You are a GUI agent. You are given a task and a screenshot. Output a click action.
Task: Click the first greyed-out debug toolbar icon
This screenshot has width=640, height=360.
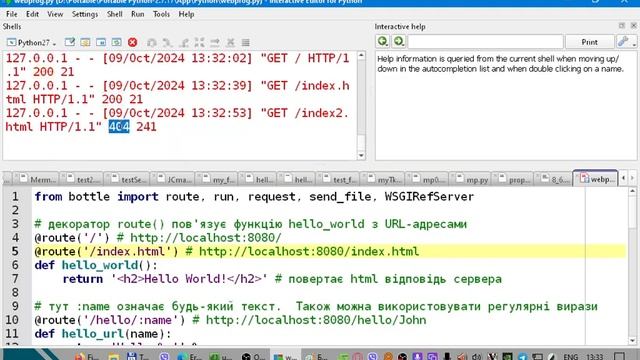(x=152, y=42)
